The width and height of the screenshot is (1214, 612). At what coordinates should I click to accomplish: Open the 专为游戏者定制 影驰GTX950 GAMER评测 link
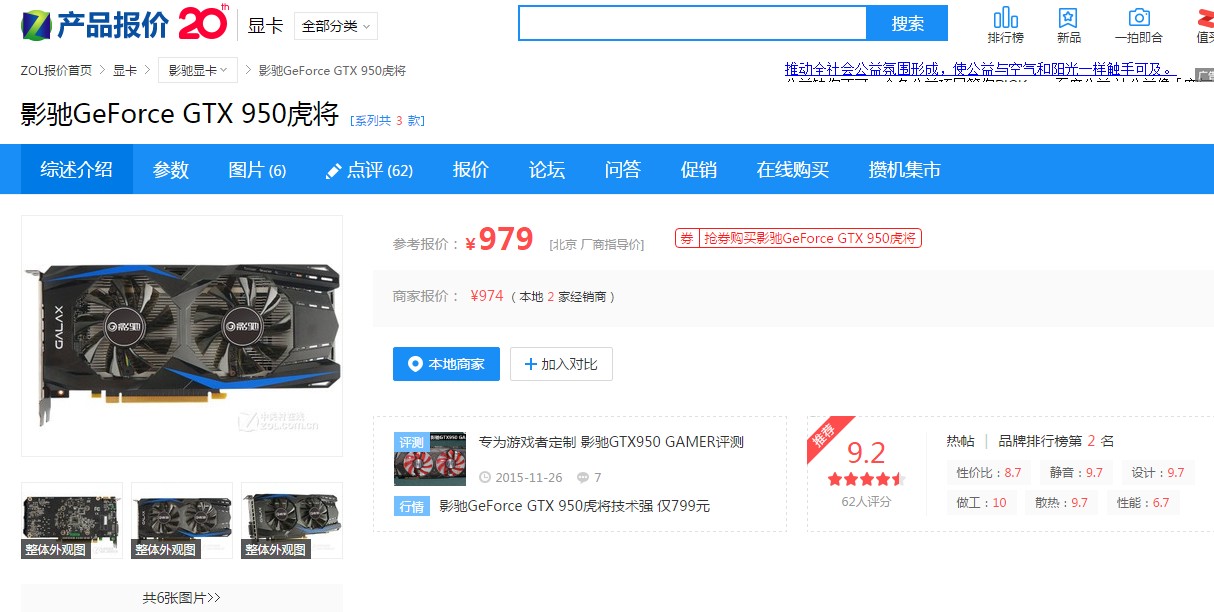[x=611, y=442]
